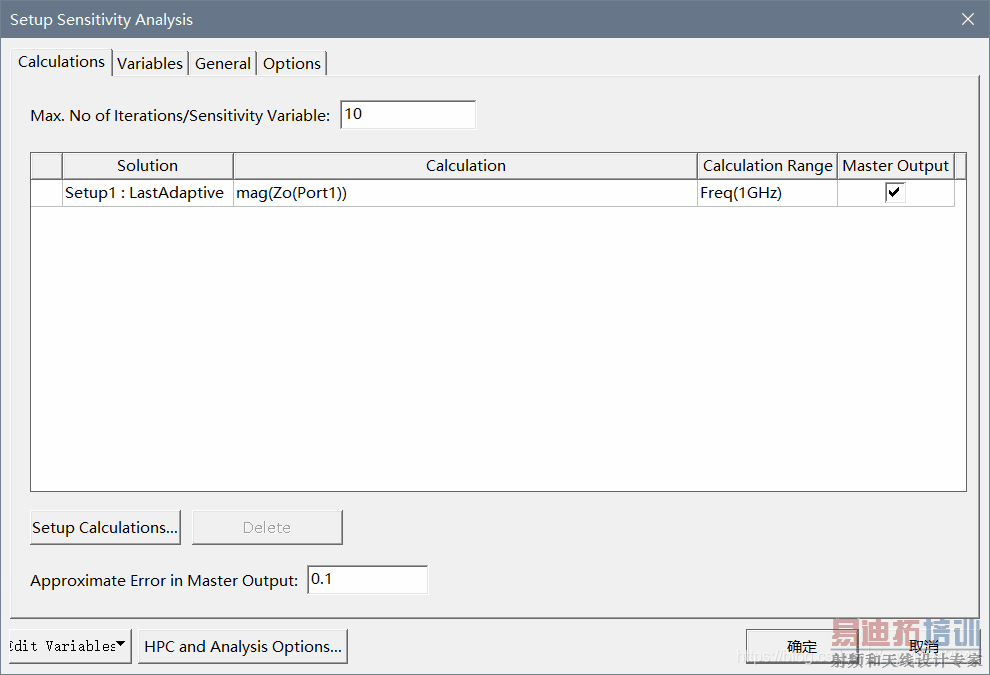Click the Delete button
This screenshot has height=675, width=990.
267,527
